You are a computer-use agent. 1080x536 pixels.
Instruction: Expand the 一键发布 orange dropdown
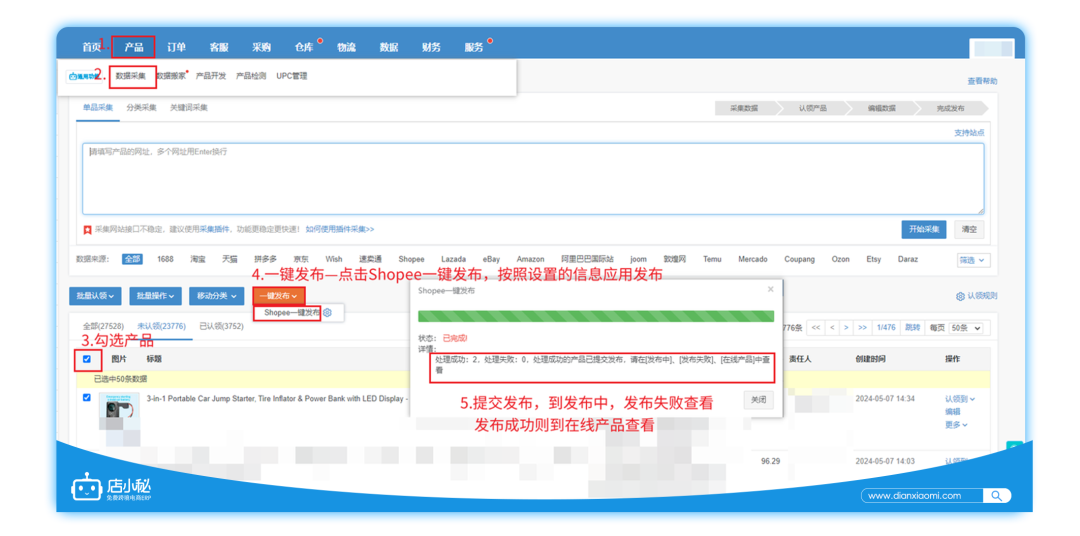click(278, 296)
